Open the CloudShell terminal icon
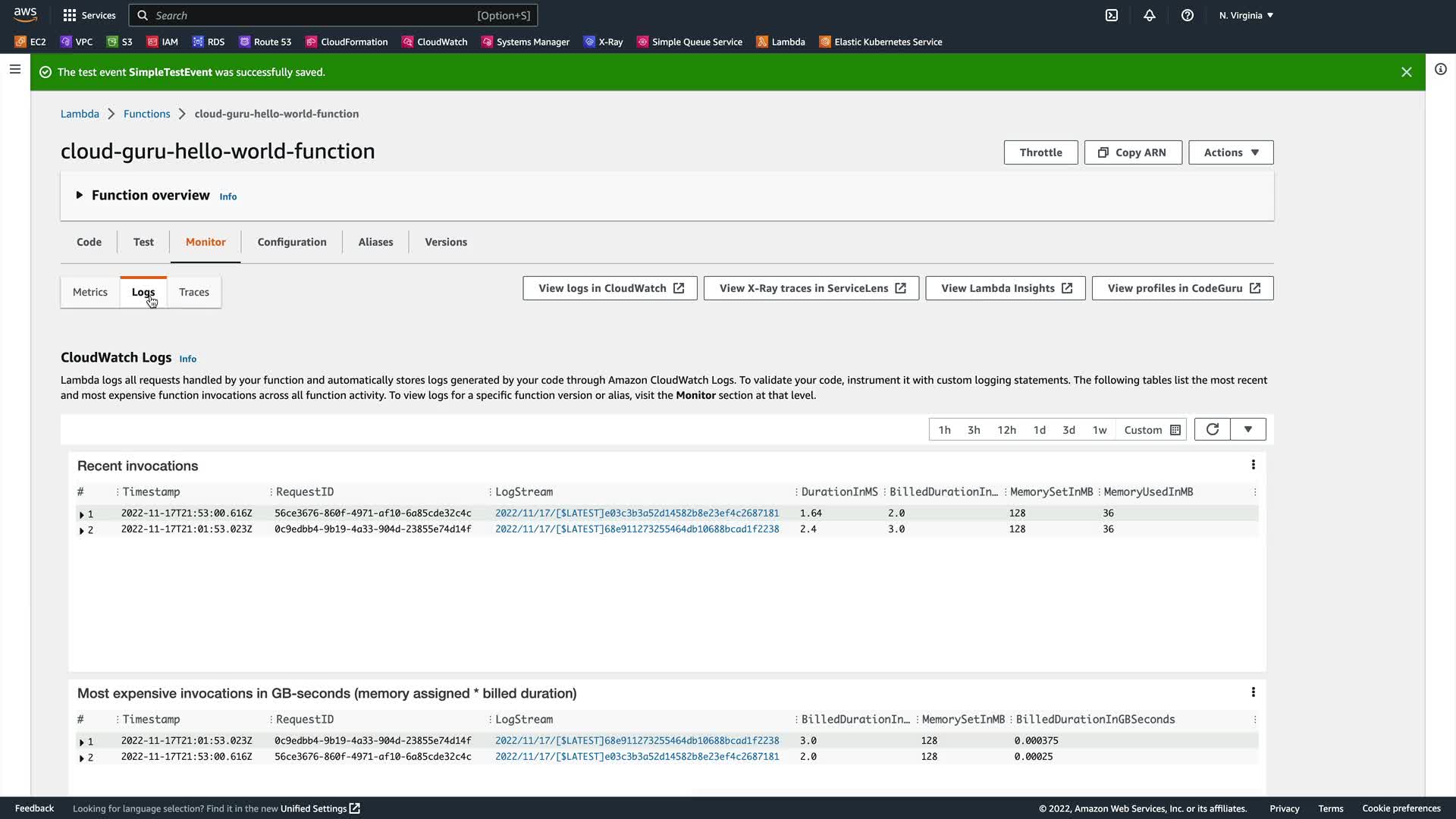Viewport: 1456px width, 819px height. (1112, 15)
